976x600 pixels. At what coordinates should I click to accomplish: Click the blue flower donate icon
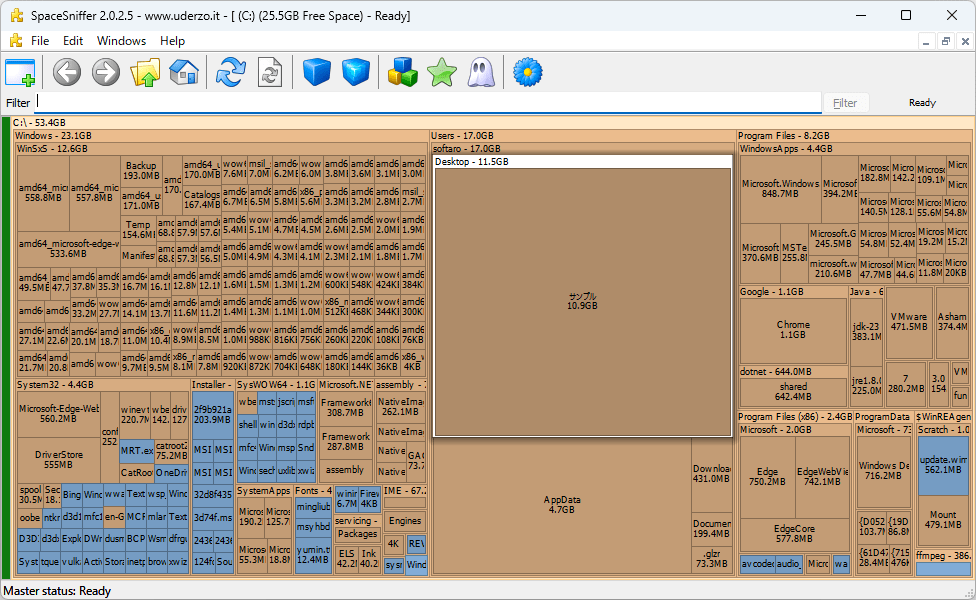(x=528, y=72)
